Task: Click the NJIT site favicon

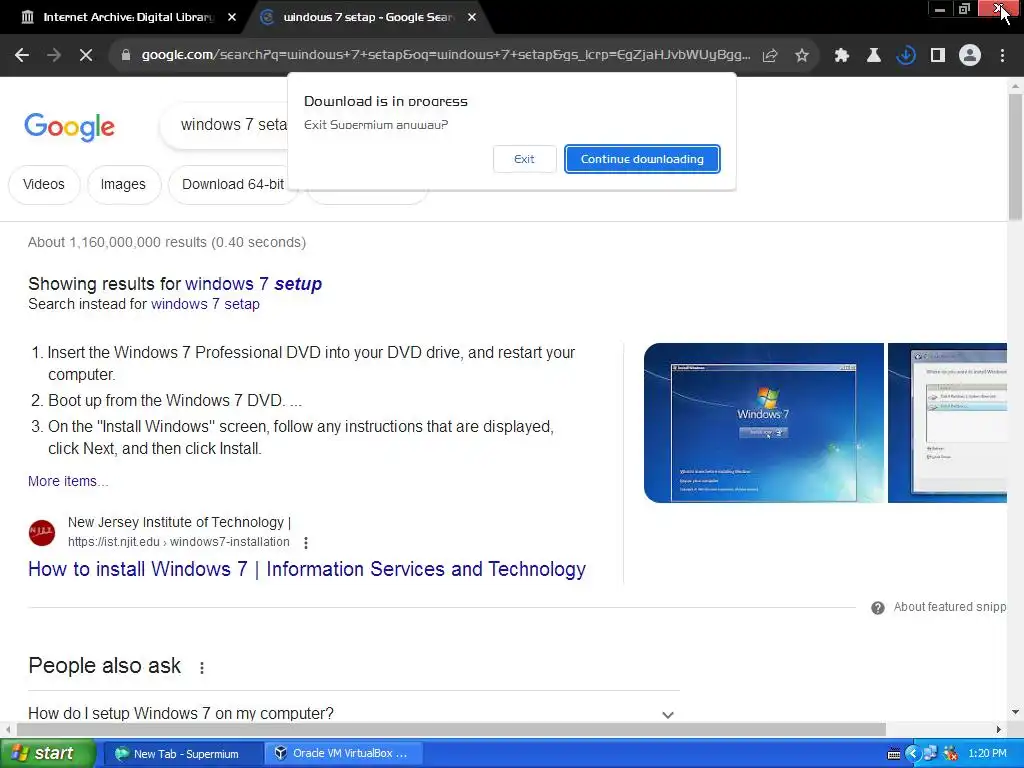Action: click(x=42, y=532)
